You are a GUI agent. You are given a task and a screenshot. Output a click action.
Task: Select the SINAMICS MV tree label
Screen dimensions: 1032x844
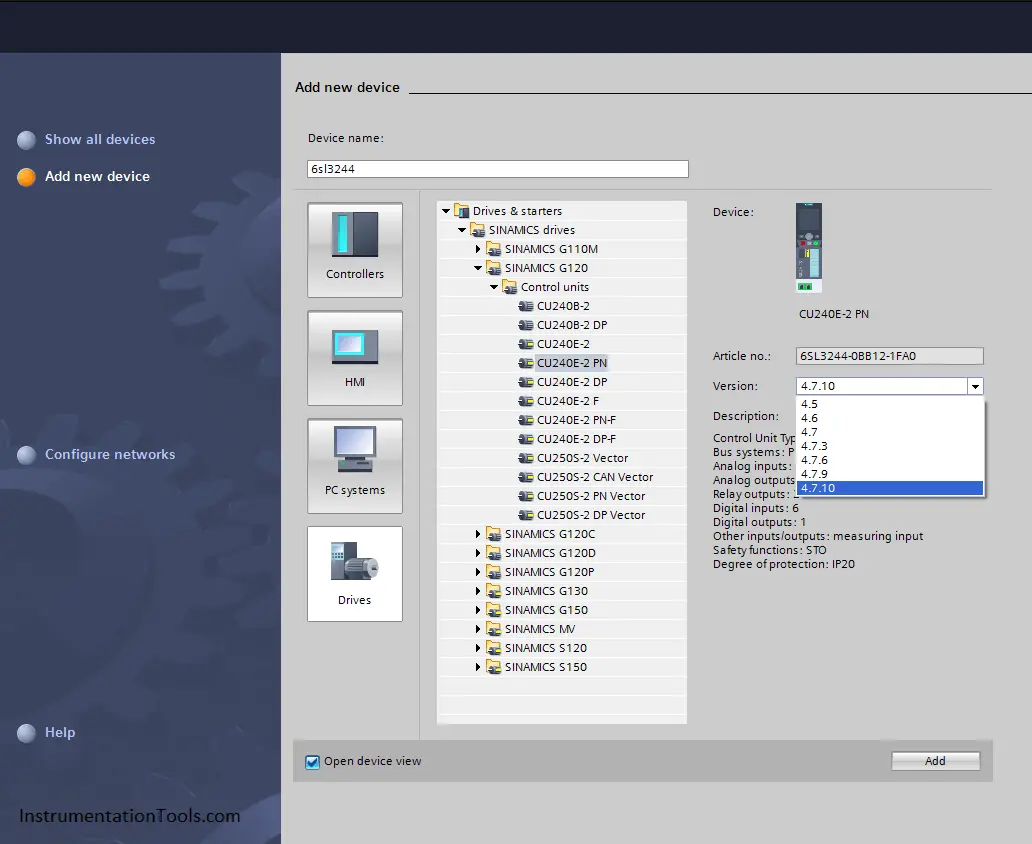pyautogui.click(x=540, y=629)
